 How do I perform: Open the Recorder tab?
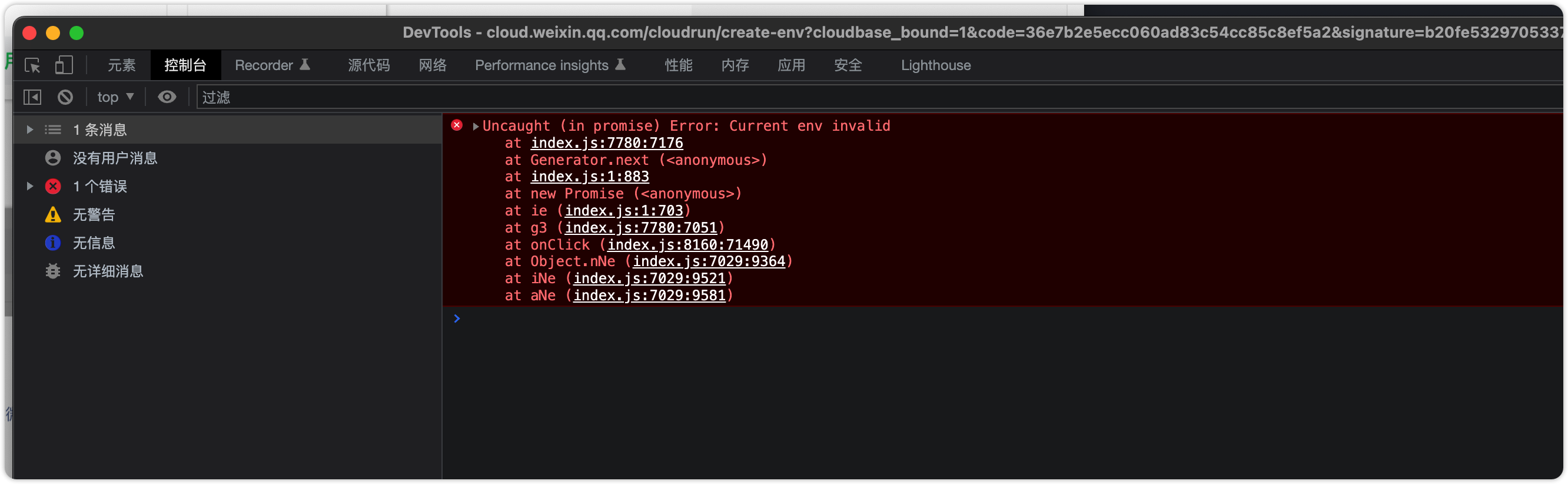(273, 65)
